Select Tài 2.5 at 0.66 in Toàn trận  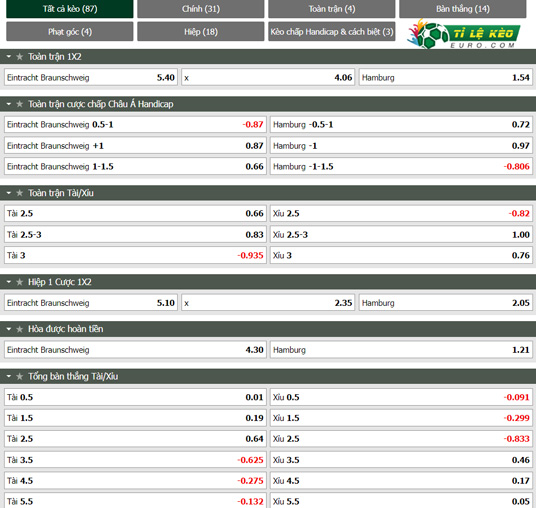coord(135,214)
